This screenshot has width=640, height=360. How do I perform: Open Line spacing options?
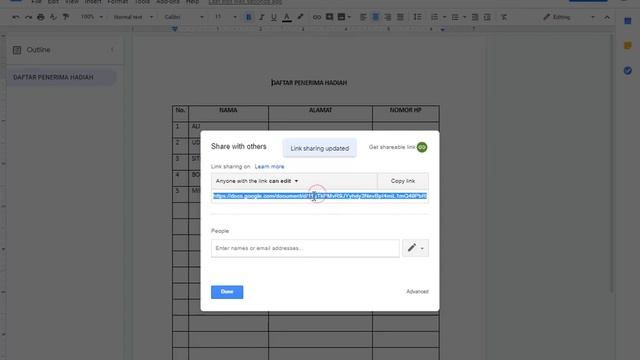tap(417, 17)
